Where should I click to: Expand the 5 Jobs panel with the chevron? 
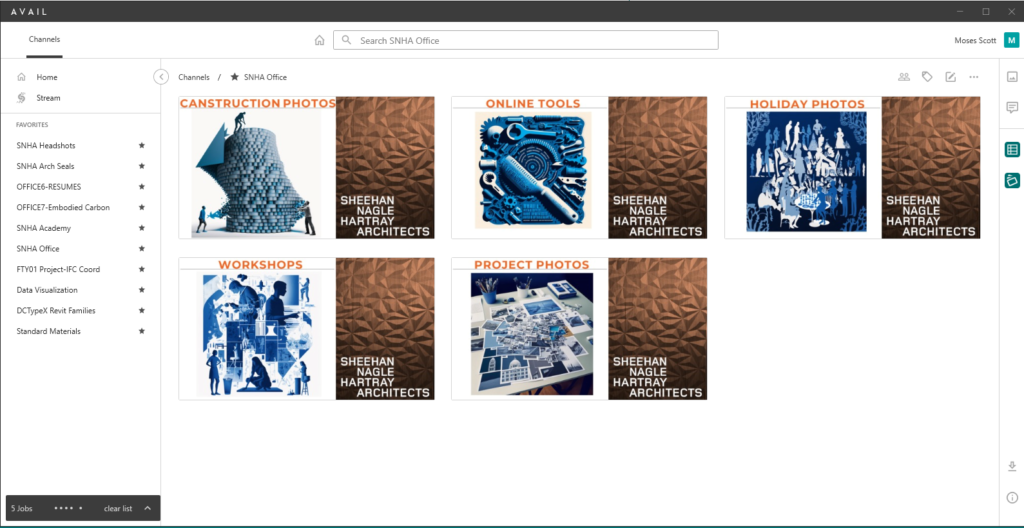click(148, 508)
